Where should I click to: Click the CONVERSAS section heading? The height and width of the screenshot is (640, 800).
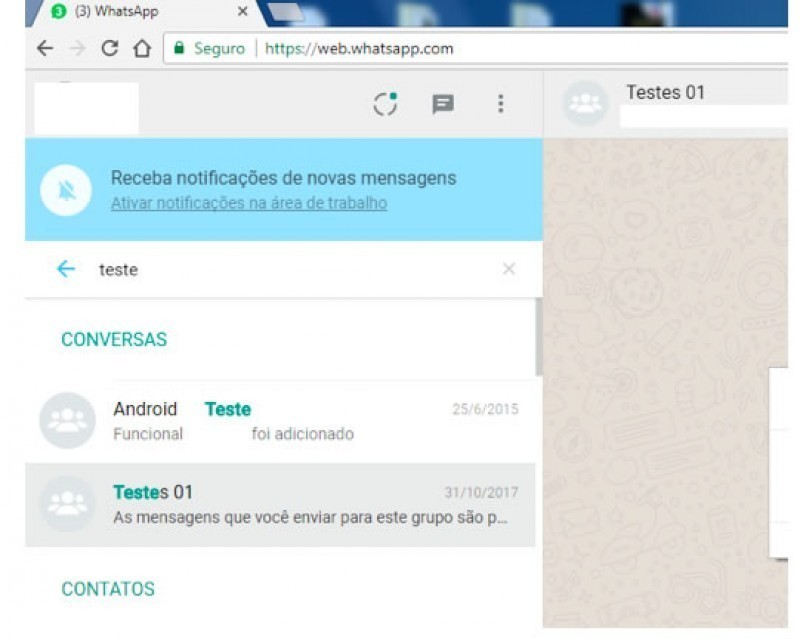114,339
